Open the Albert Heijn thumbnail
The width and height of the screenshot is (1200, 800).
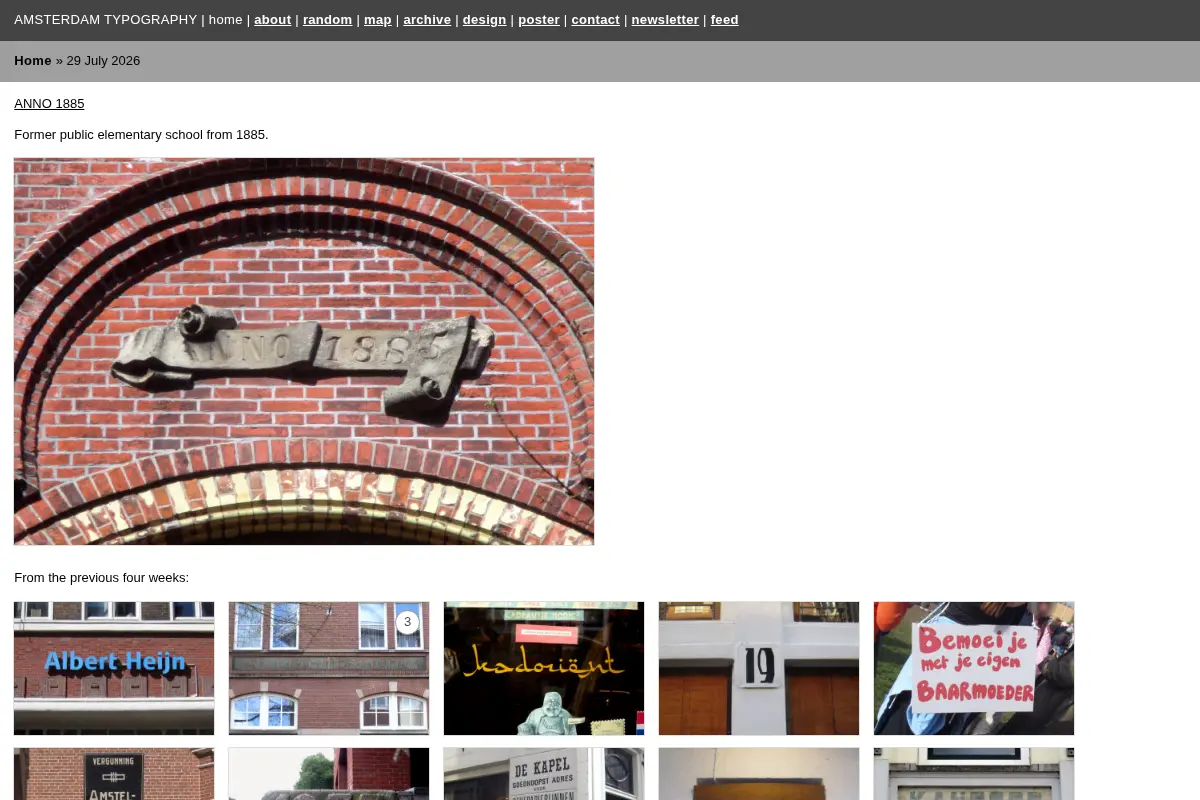point(114,668)
